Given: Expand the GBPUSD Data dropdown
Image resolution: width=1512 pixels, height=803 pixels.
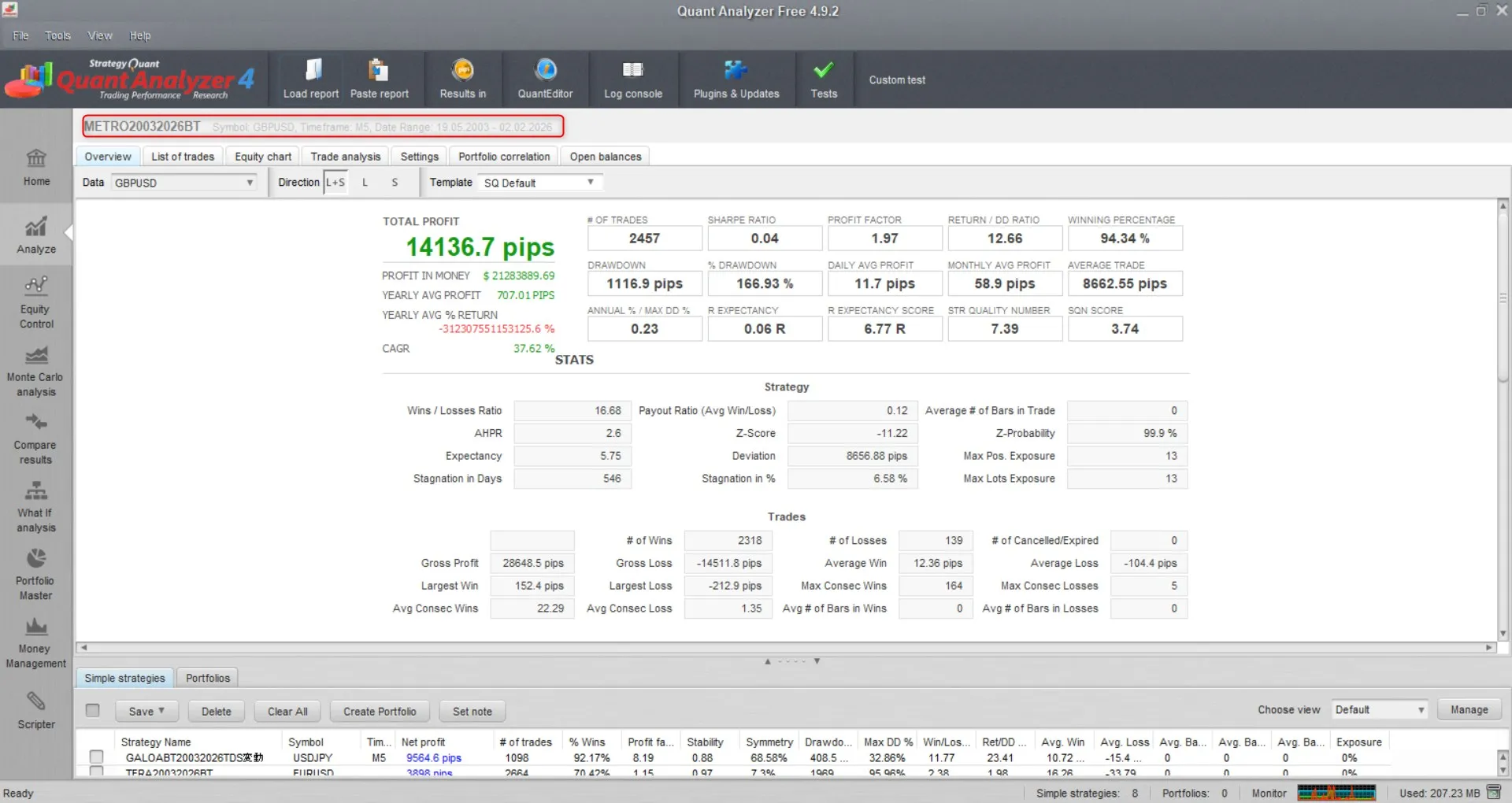Looking at the screenshot, I should pos(184,183).
